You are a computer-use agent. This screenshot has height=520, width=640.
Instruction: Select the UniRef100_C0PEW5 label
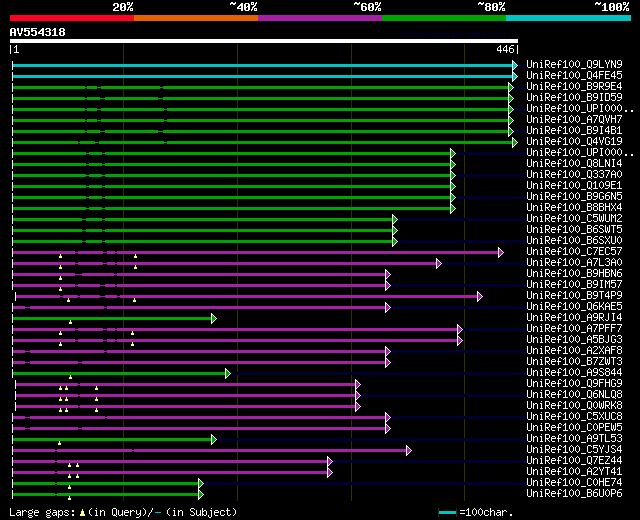574,428
